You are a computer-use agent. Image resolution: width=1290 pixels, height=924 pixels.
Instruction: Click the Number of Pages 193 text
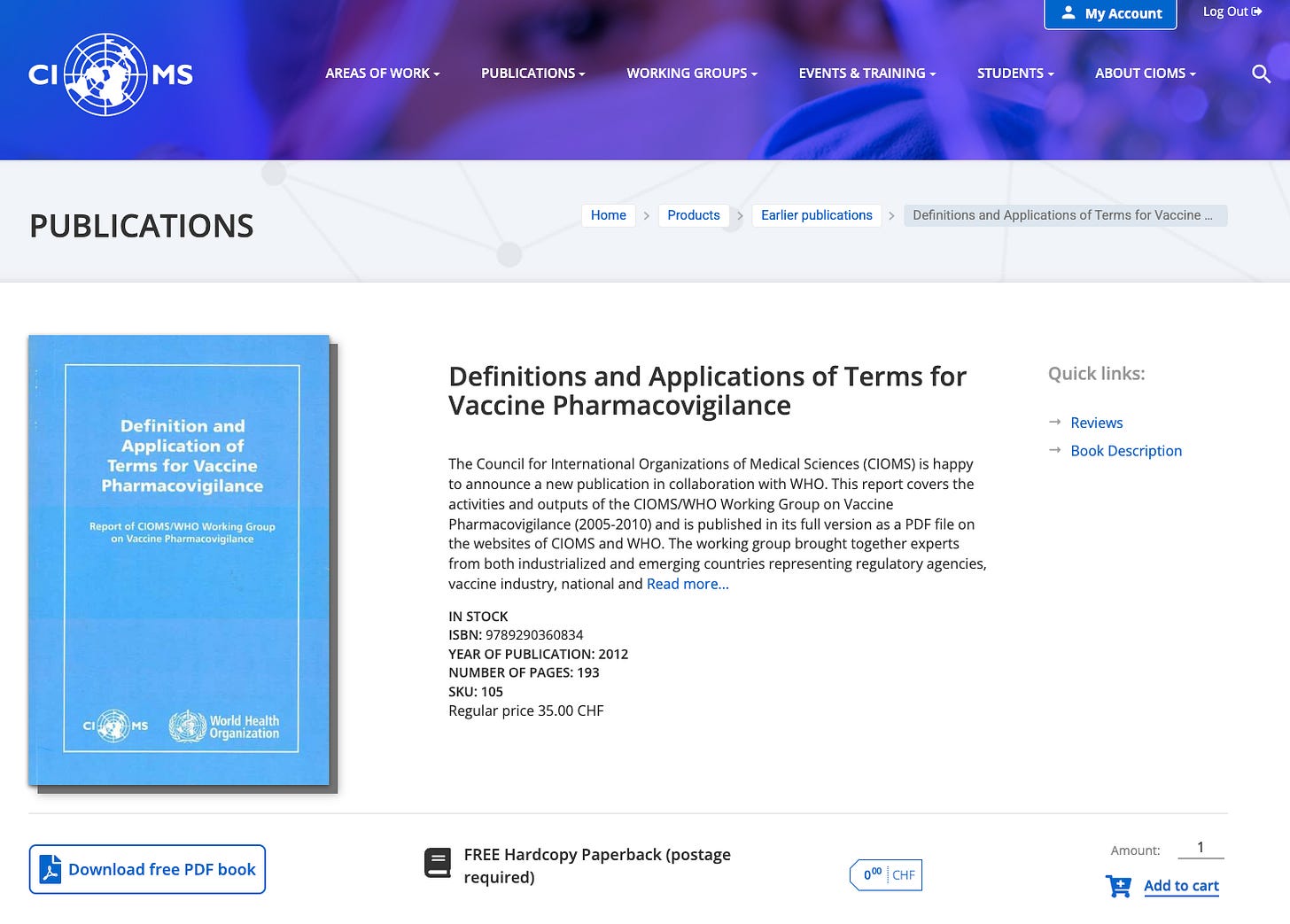(524, 672)
